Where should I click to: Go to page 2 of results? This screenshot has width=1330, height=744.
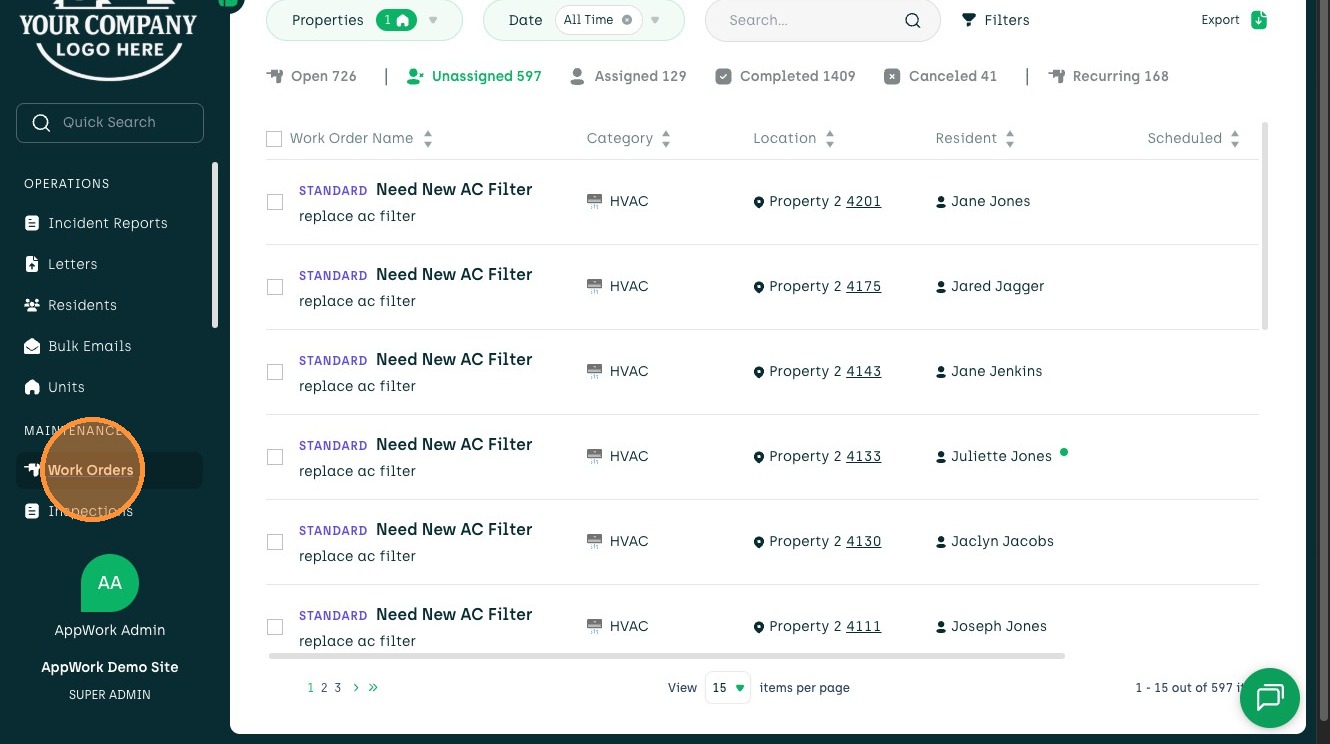point(324,688)
